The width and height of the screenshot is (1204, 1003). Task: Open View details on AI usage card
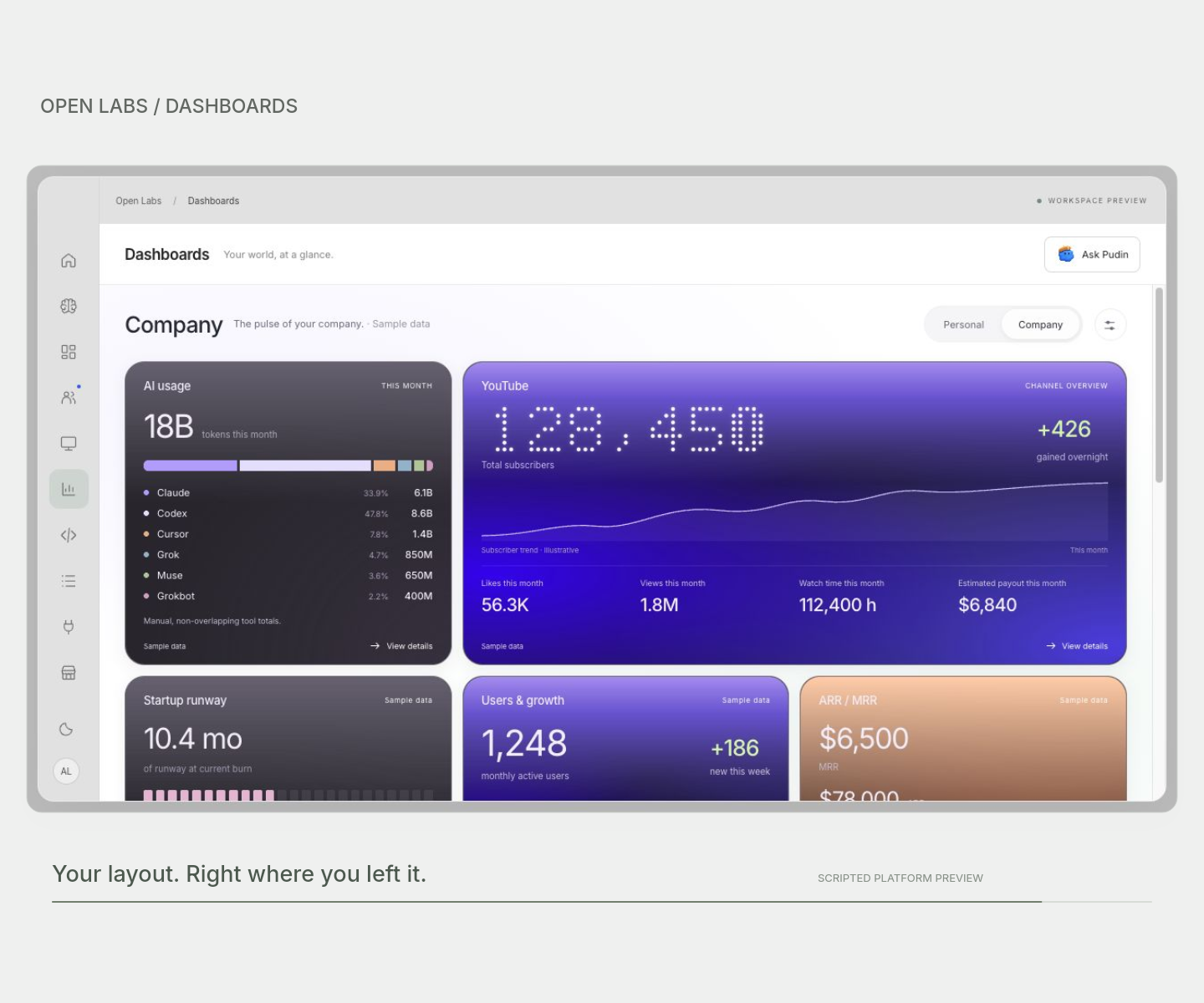[x=401, y=646]
